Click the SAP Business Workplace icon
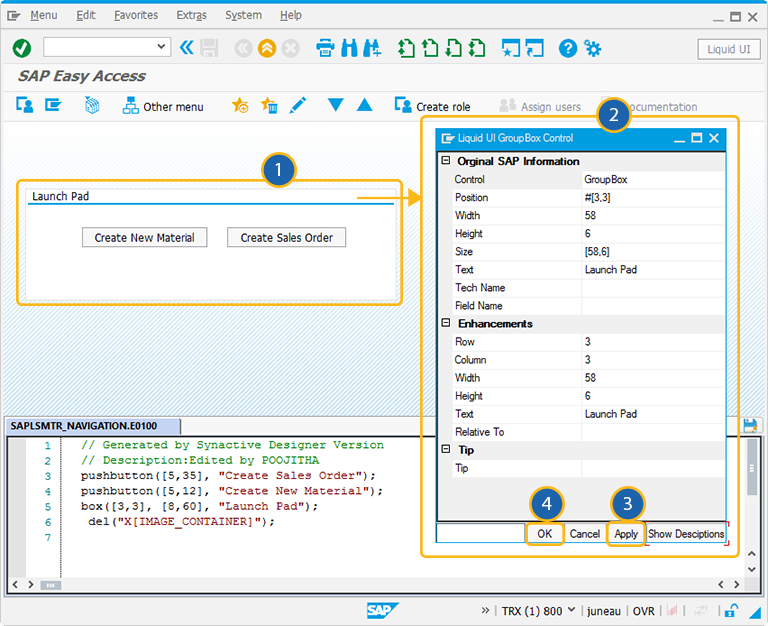This screenshot has width=768, height=626. click(x=92, y=105)
